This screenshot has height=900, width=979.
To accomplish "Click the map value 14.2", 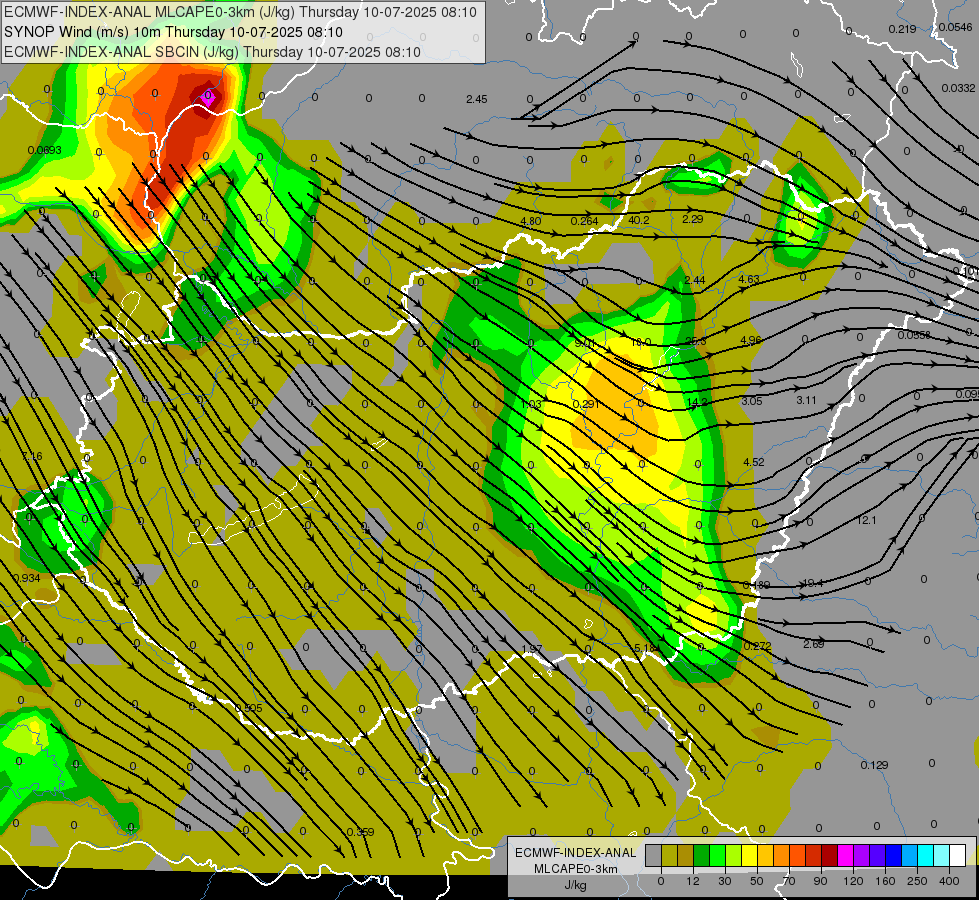I will (697, 402).
